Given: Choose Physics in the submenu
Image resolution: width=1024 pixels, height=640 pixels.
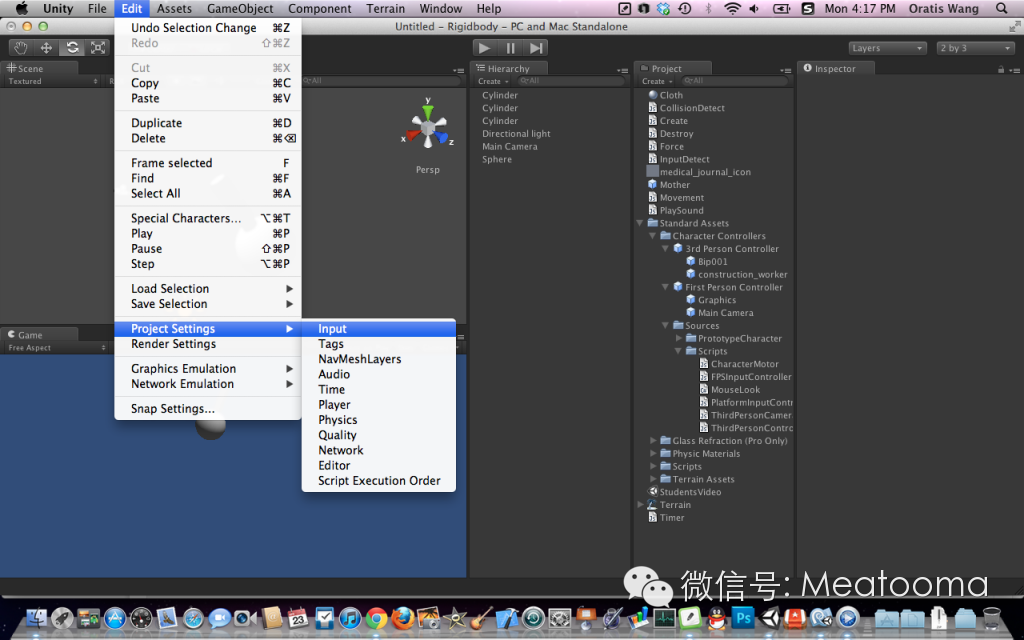Looking at the screenshot, I should click(379, 420).
